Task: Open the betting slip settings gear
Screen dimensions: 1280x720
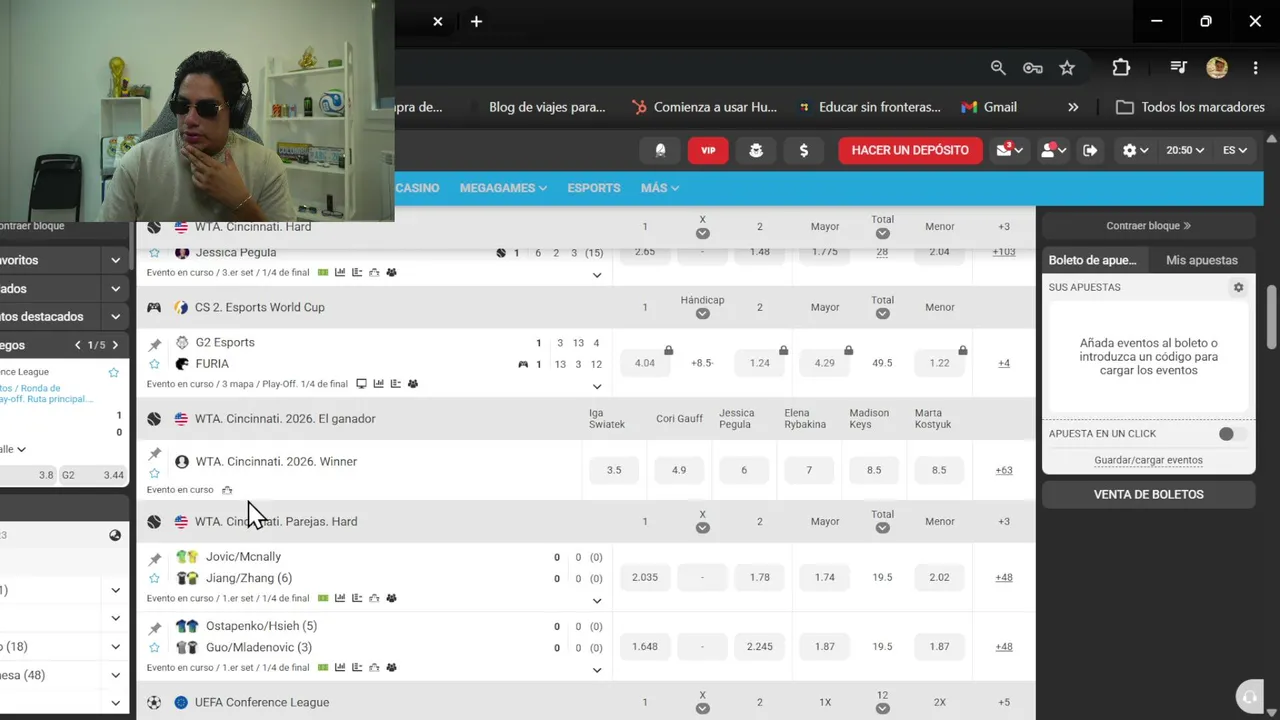Action: [1238, 287]
